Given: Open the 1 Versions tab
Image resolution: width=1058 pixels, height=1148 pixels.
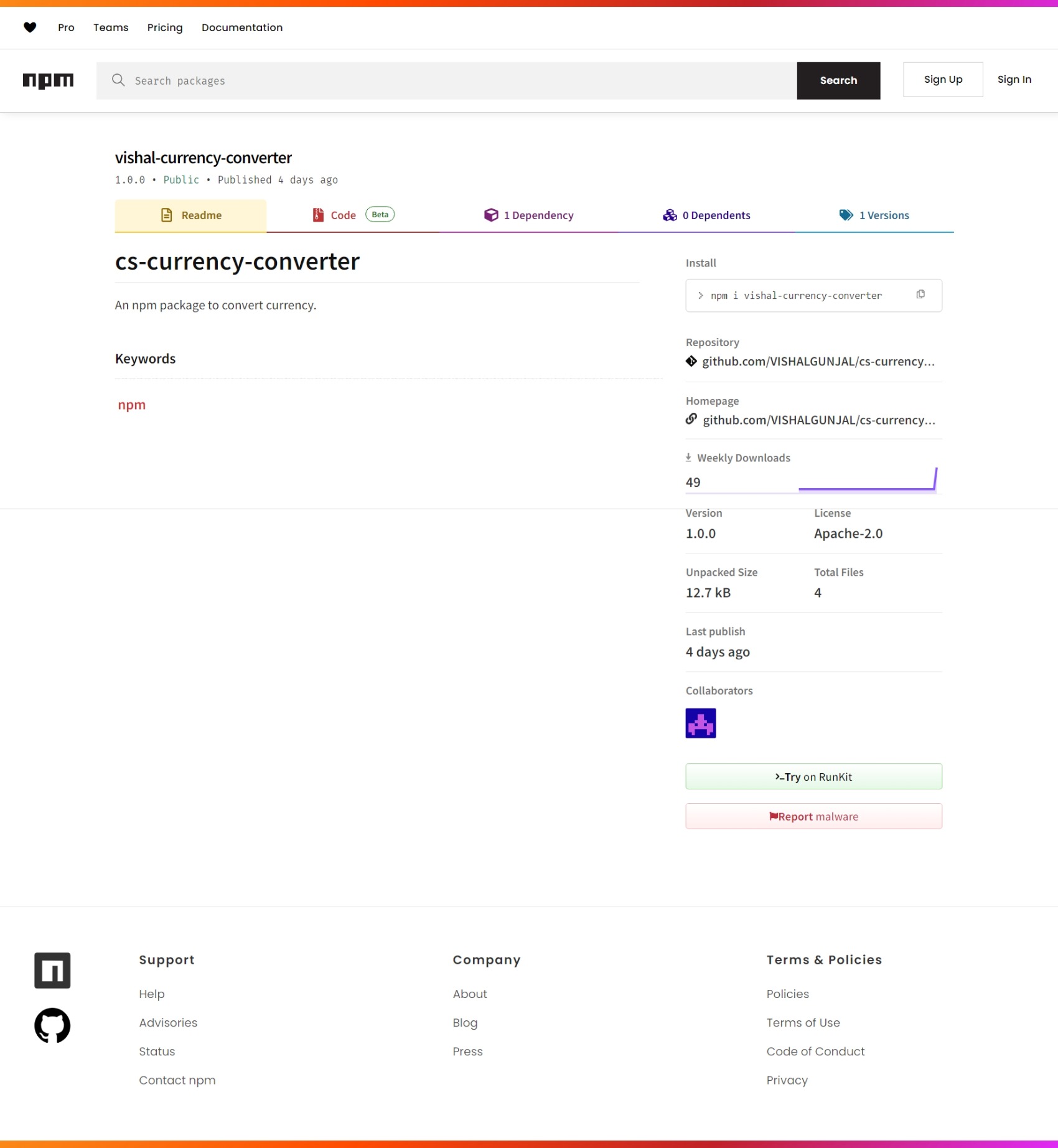Looking at the screenshot, I should click(874, 215).
